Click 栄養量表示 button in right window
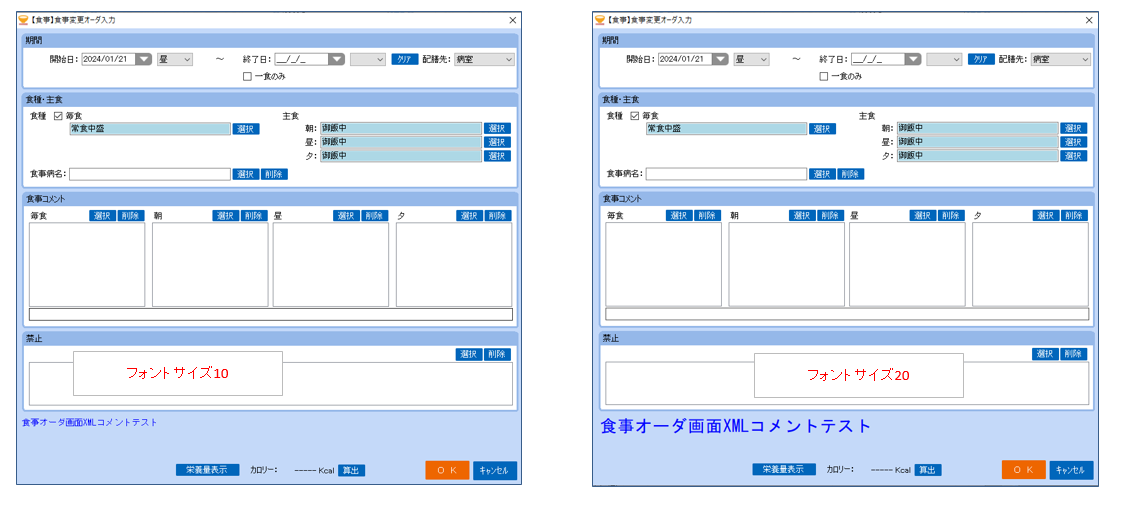Viewport: 1145px width, 508px height. 784,470
